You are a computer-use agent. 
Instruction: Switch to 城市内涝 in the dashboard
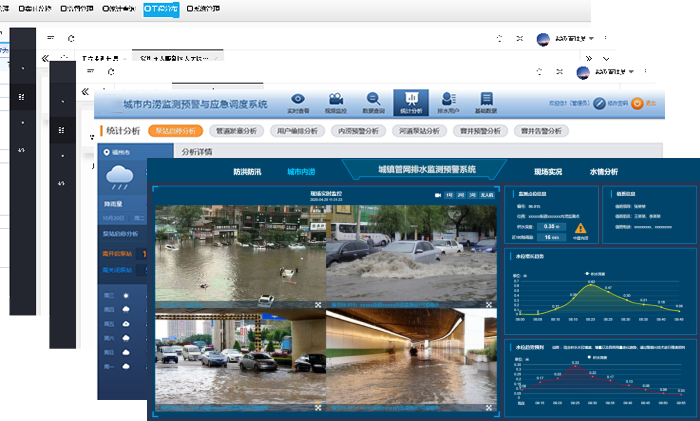click(301, 172)
